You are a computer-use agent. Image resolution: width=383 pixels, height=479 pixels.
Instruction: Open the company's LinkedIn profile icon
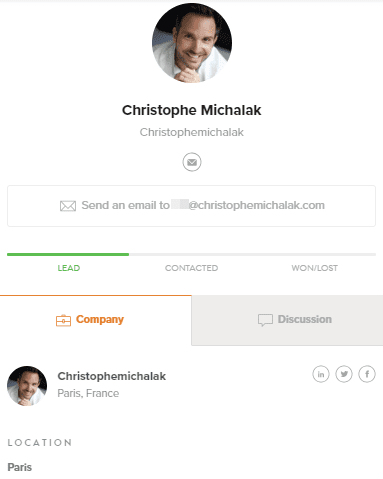click(321, 374)
